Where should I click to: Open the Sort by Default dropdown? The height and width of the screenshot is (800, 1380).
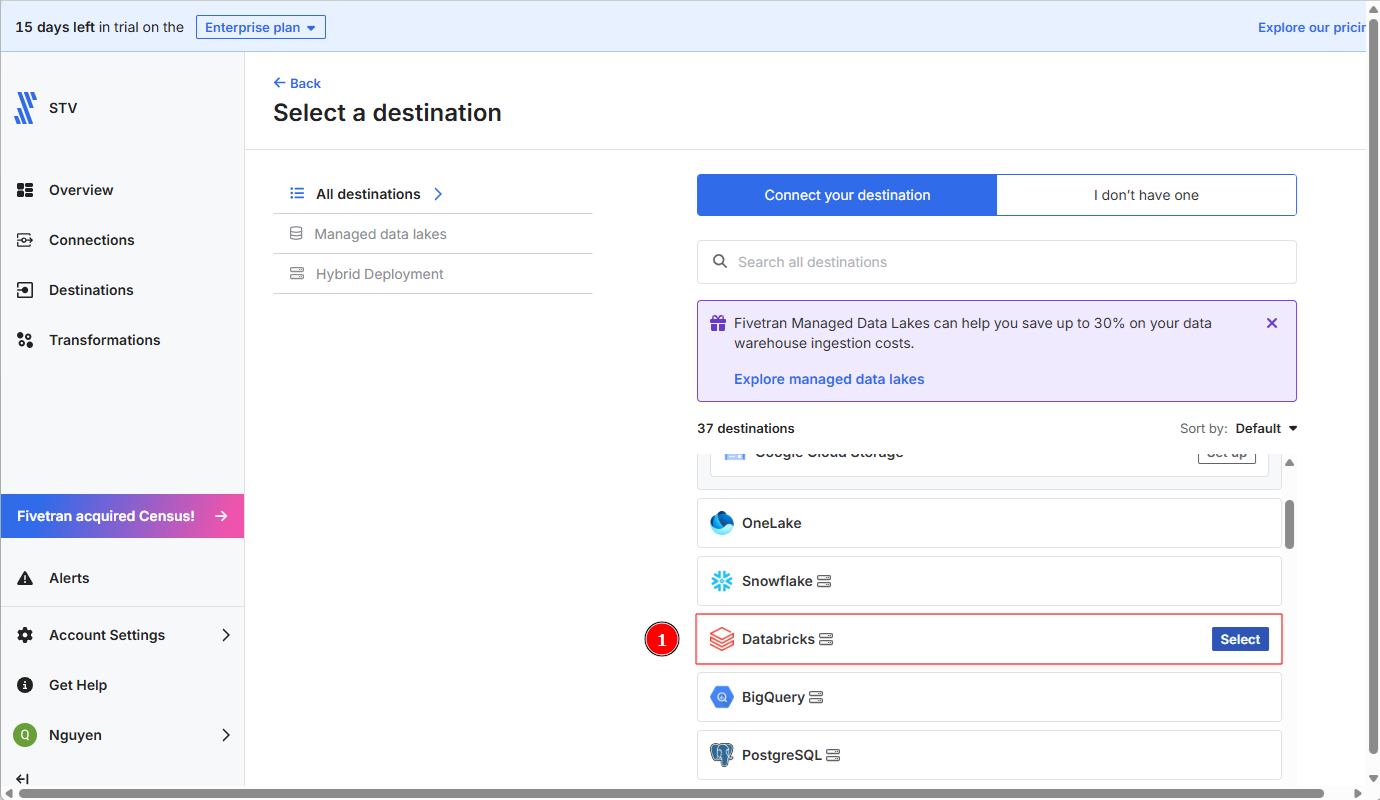[1265, 428]
